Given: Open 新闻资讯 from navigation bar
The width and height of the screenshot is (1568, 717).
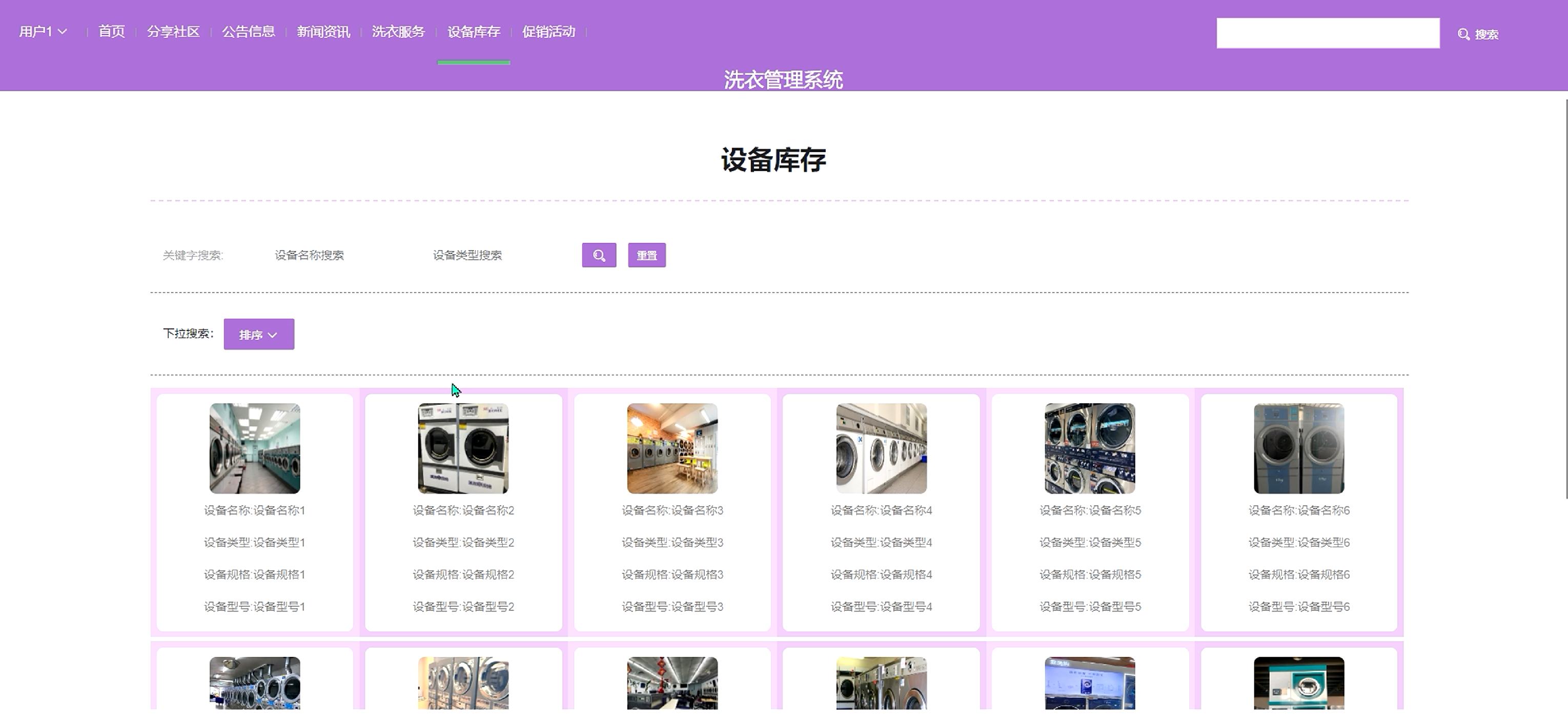Looking at the screenshot, I should pyautogui.click(x=323, y=32).
